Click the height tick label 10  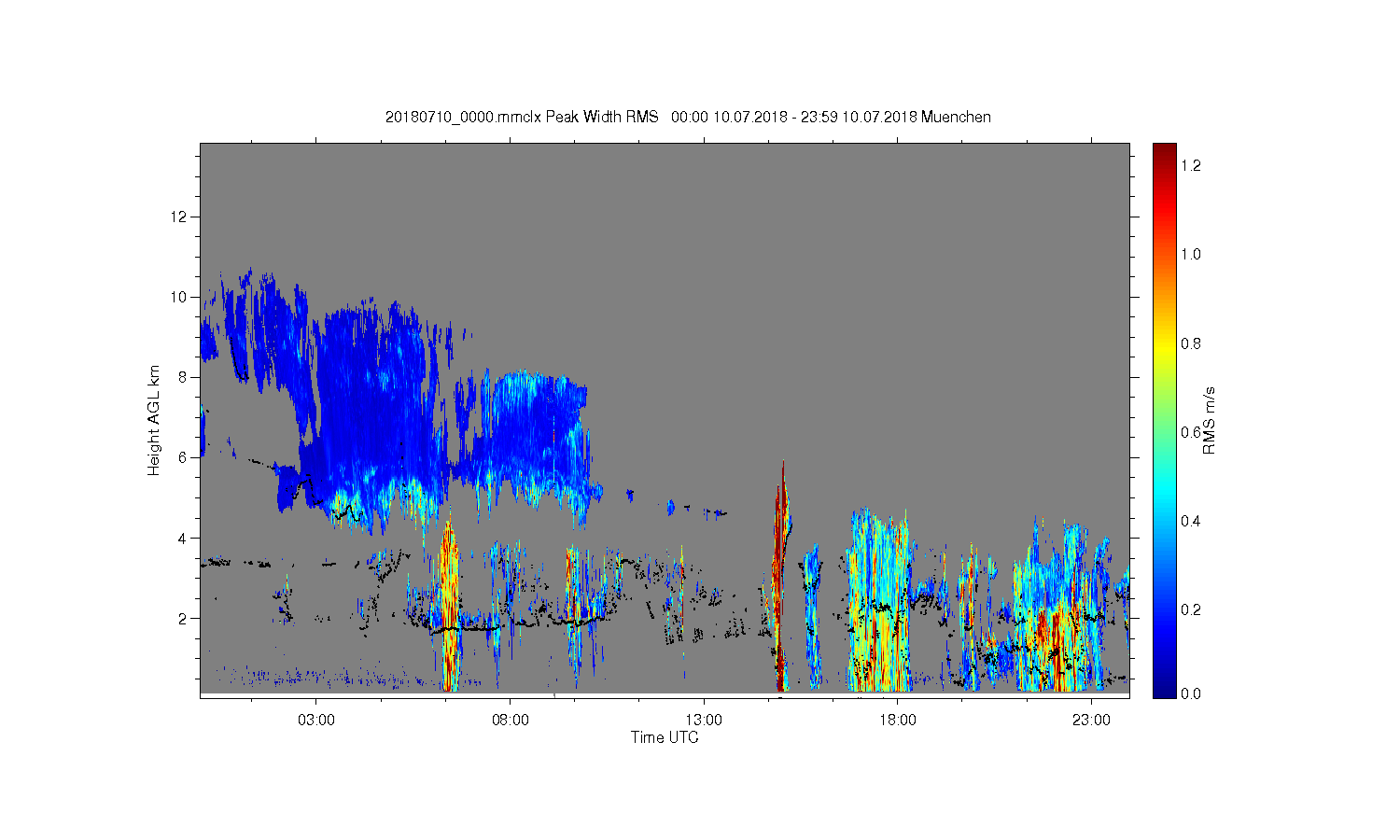(x=179, y=297)
